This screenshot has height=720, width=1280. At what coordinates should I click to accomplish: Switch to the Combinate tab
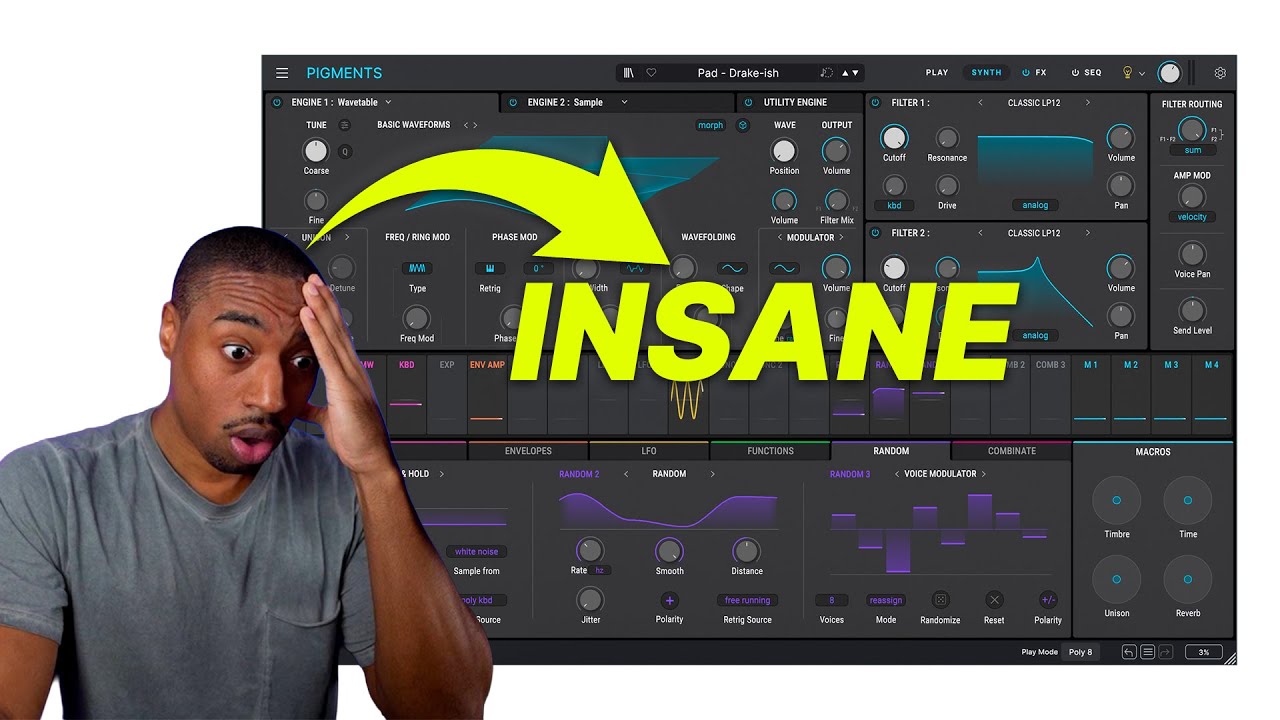[1012, 451]
